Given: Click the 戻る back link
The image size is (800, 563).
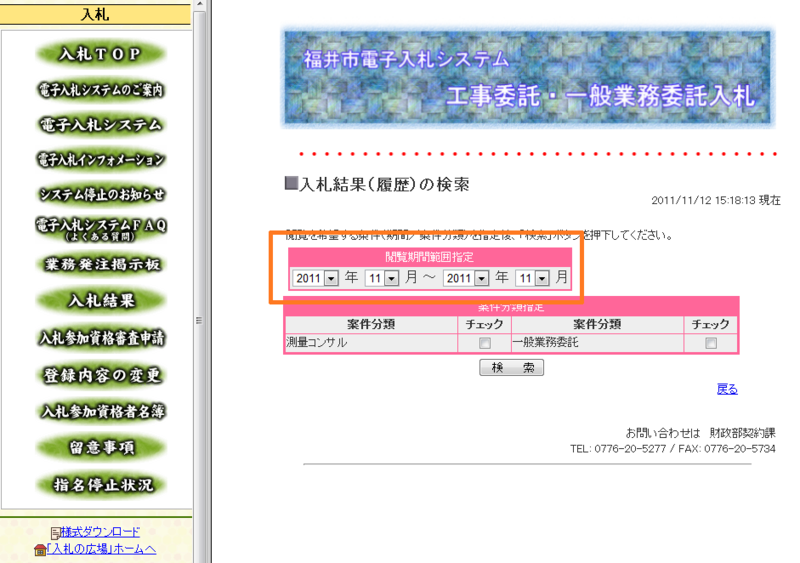Looking at the screenshot, I should tap(727, 389).
